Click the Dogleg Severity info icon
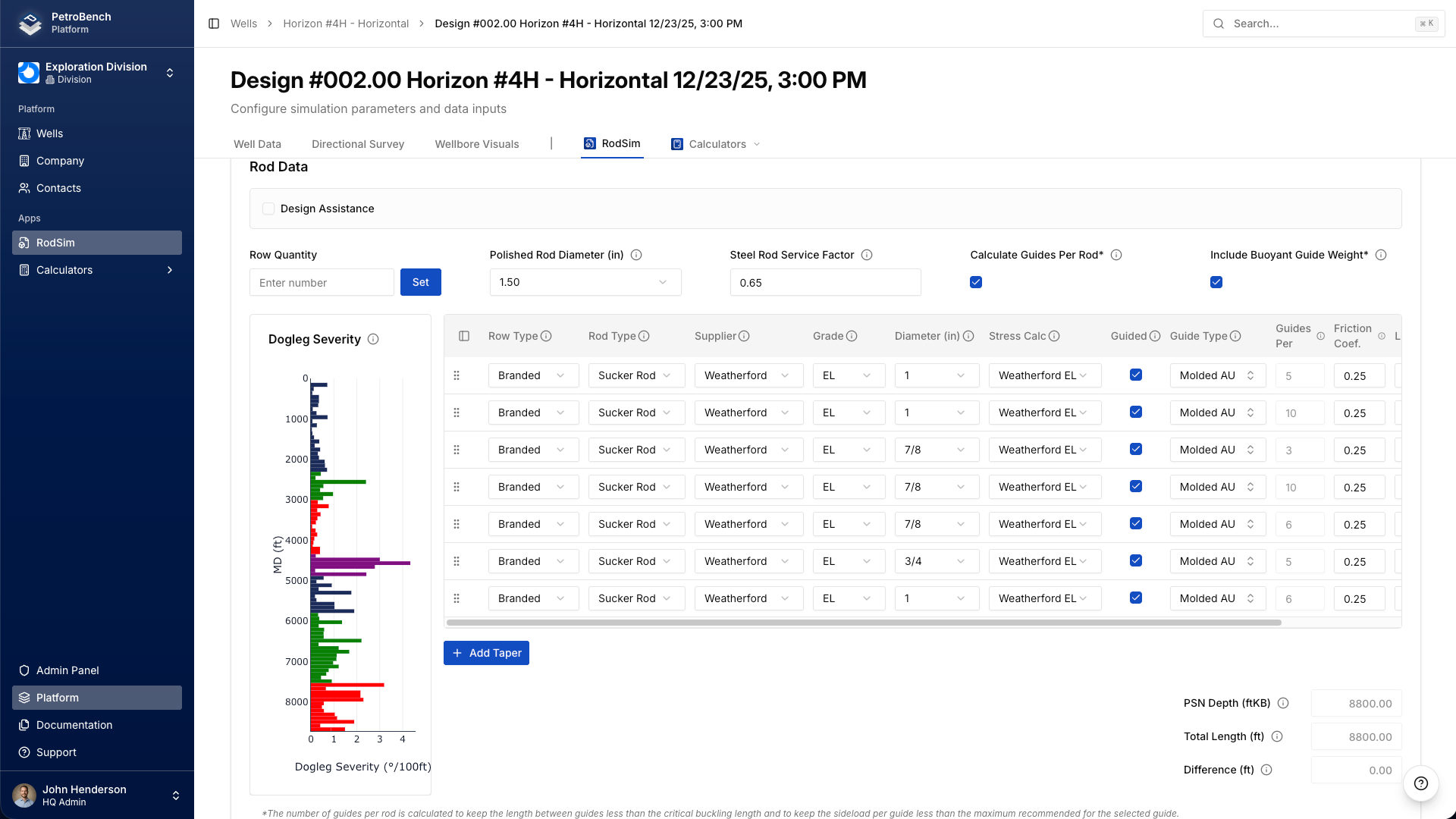 pos(373,339)
